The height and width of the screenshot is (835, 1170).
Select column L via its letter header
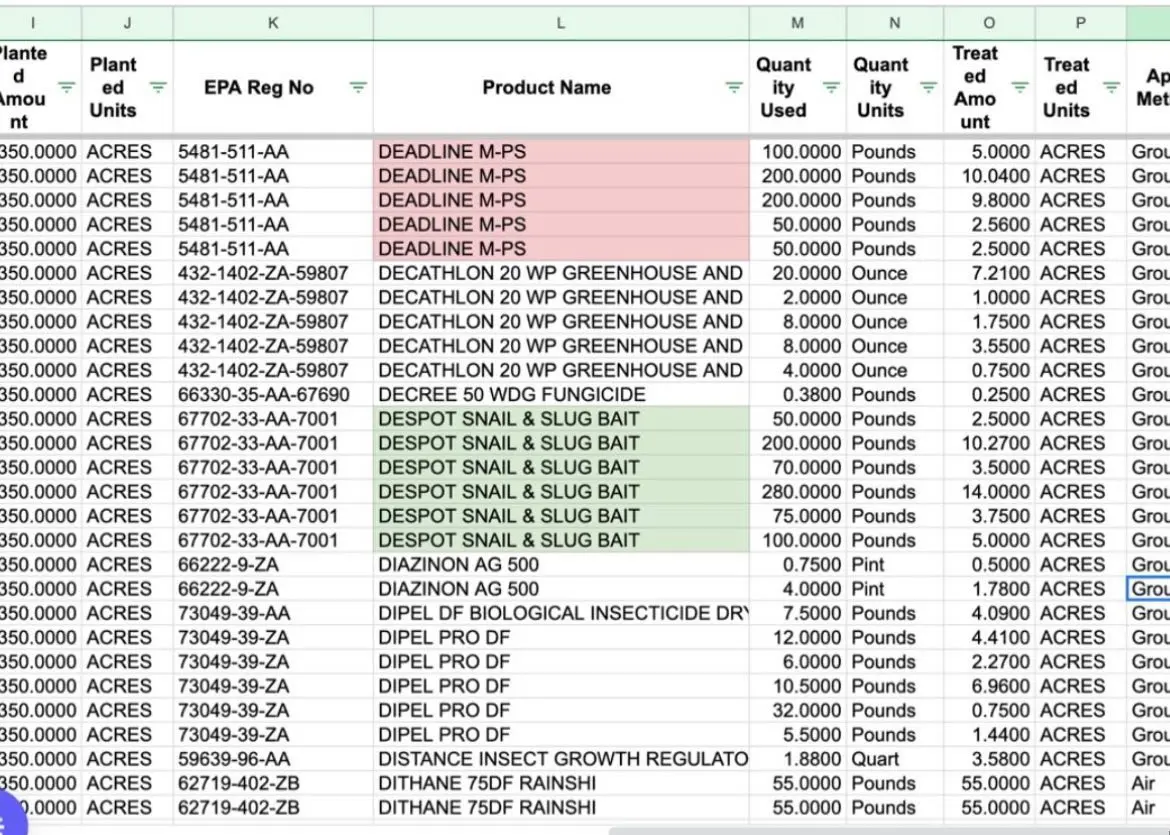561,23
